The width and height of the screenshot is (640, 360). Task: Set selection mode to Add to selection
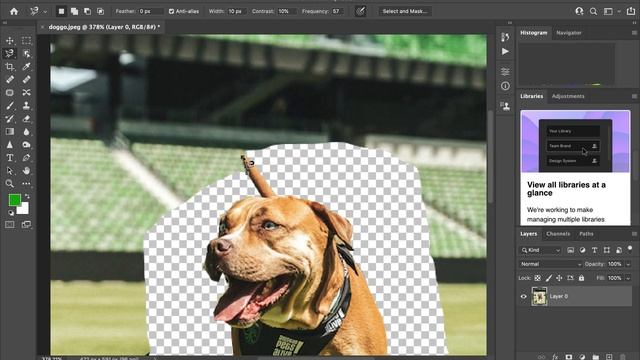pyautogui.click(x=74, y=11)
